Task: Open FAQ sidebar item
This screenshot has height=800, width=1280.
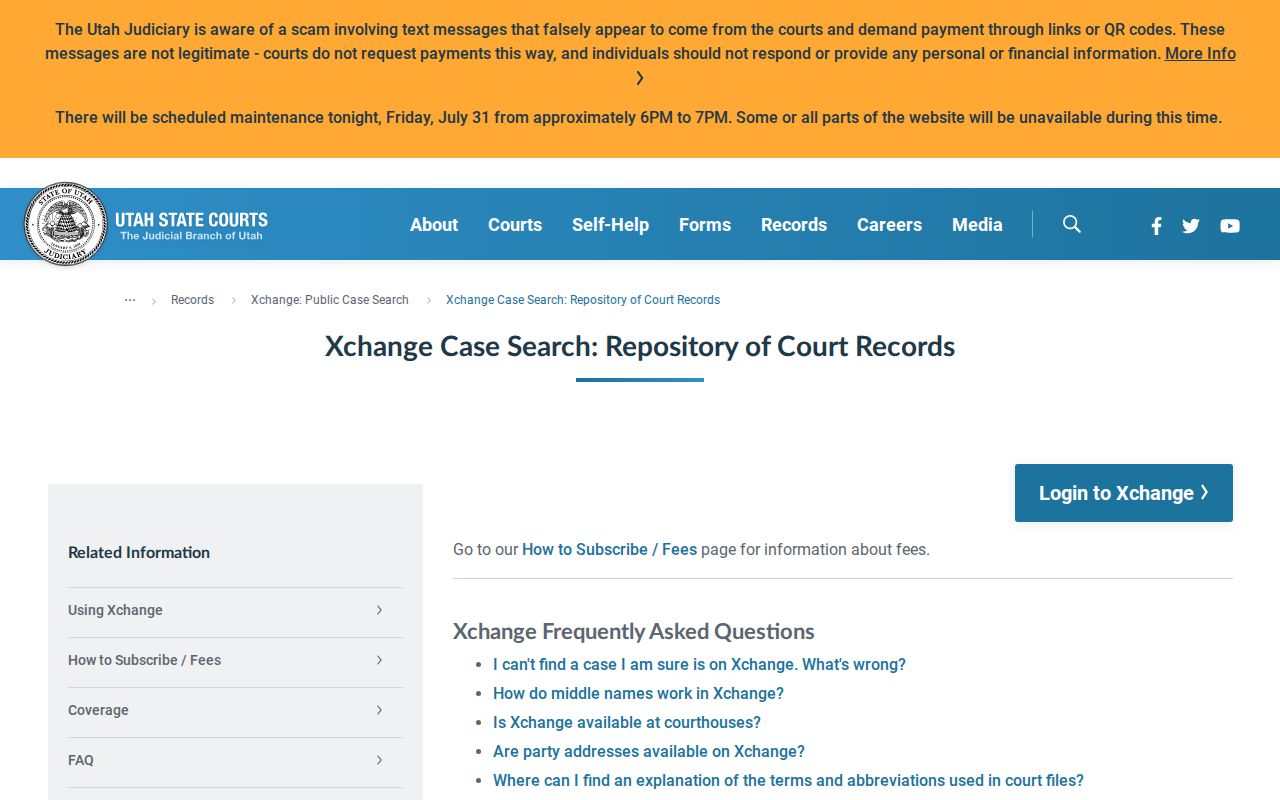Action: pos(235,760)
